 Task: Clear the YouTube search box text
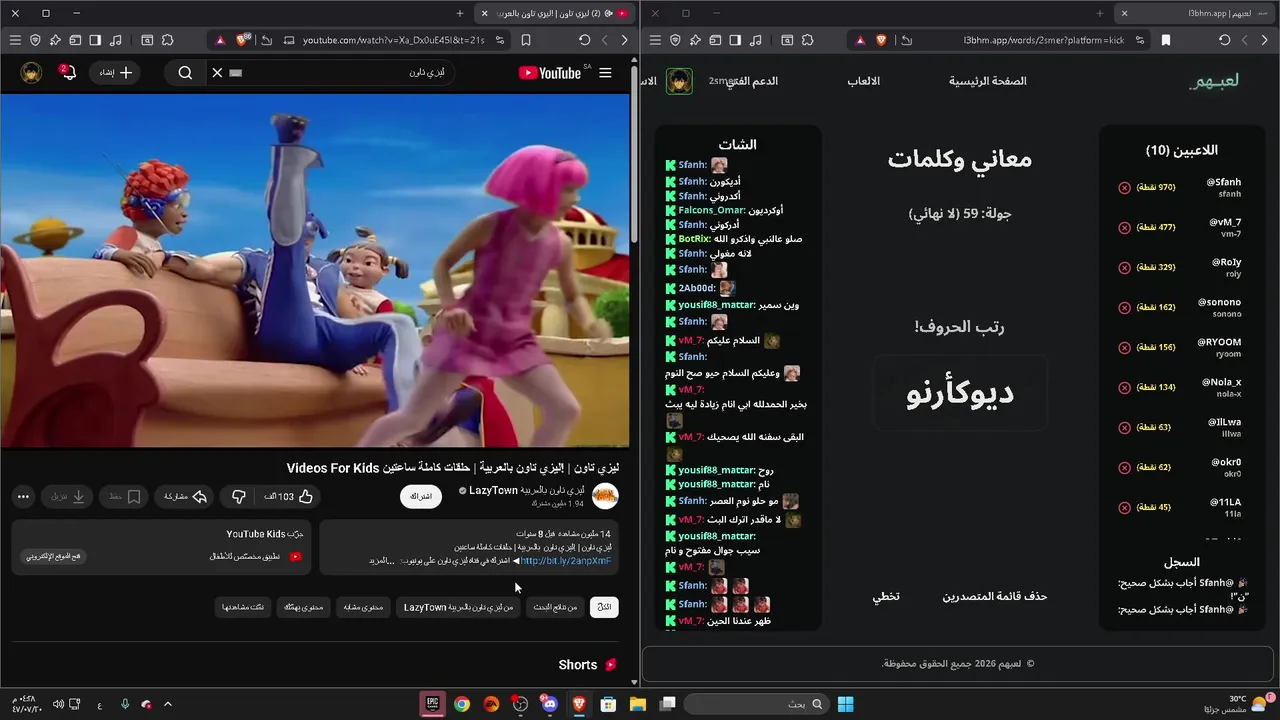217,73
